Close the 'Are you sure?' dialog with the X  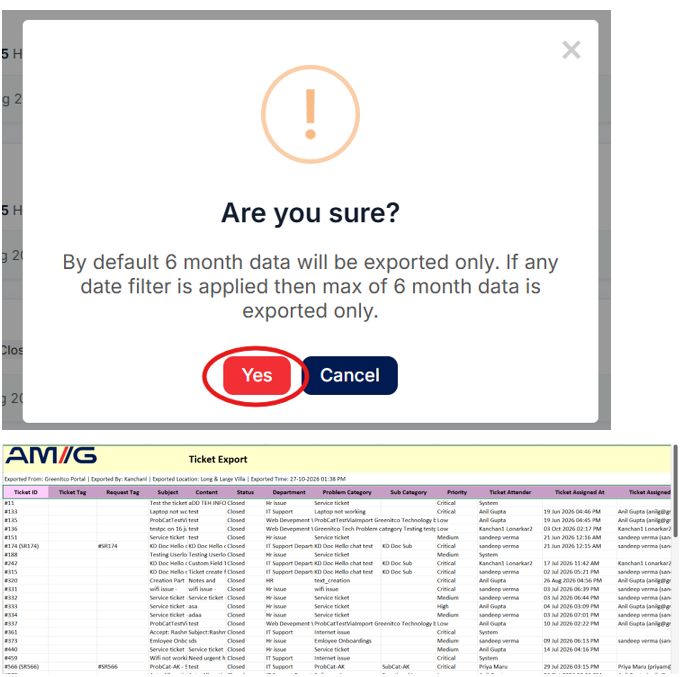click(571, 50)
